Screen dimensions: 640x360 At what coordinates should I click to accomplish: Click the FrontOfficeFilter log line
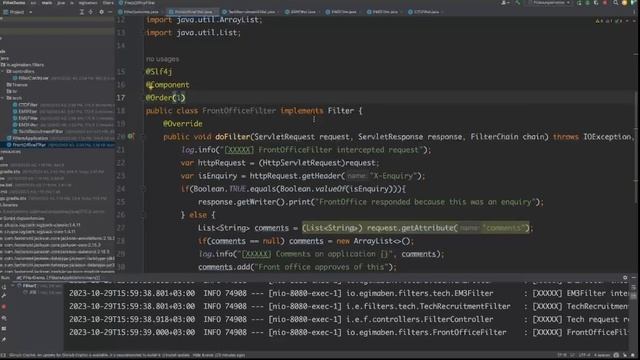point(350,332)
